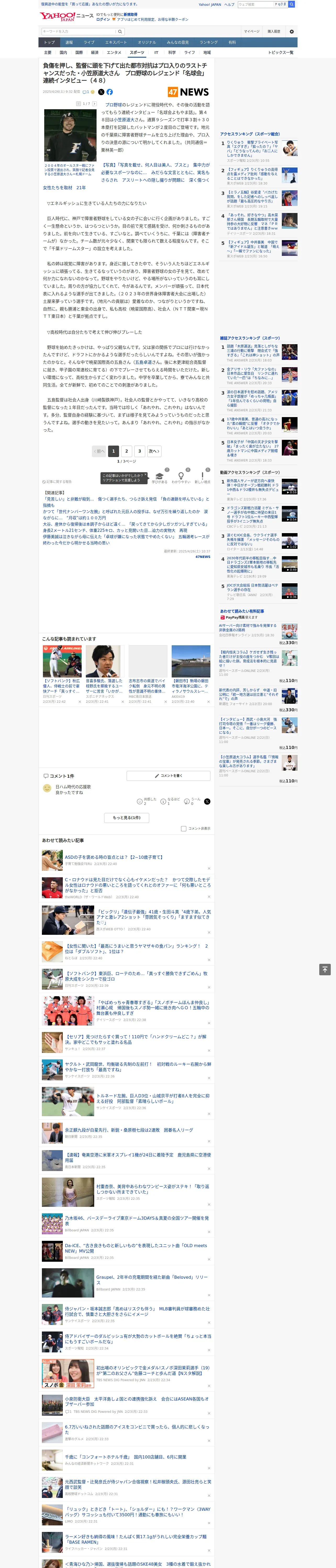Open the settings gear icon
Image resolution: width=336 pixels, height=1568 pixels.
(x=292, y=32)
